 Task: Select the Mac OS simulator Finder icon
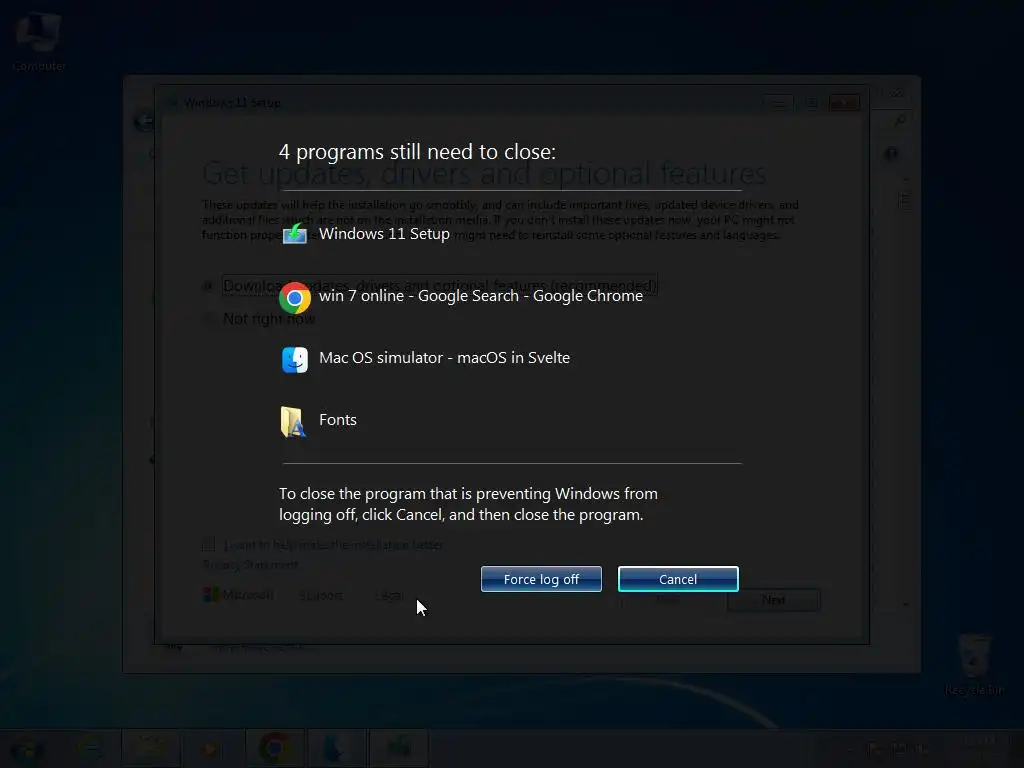[295, 359]
